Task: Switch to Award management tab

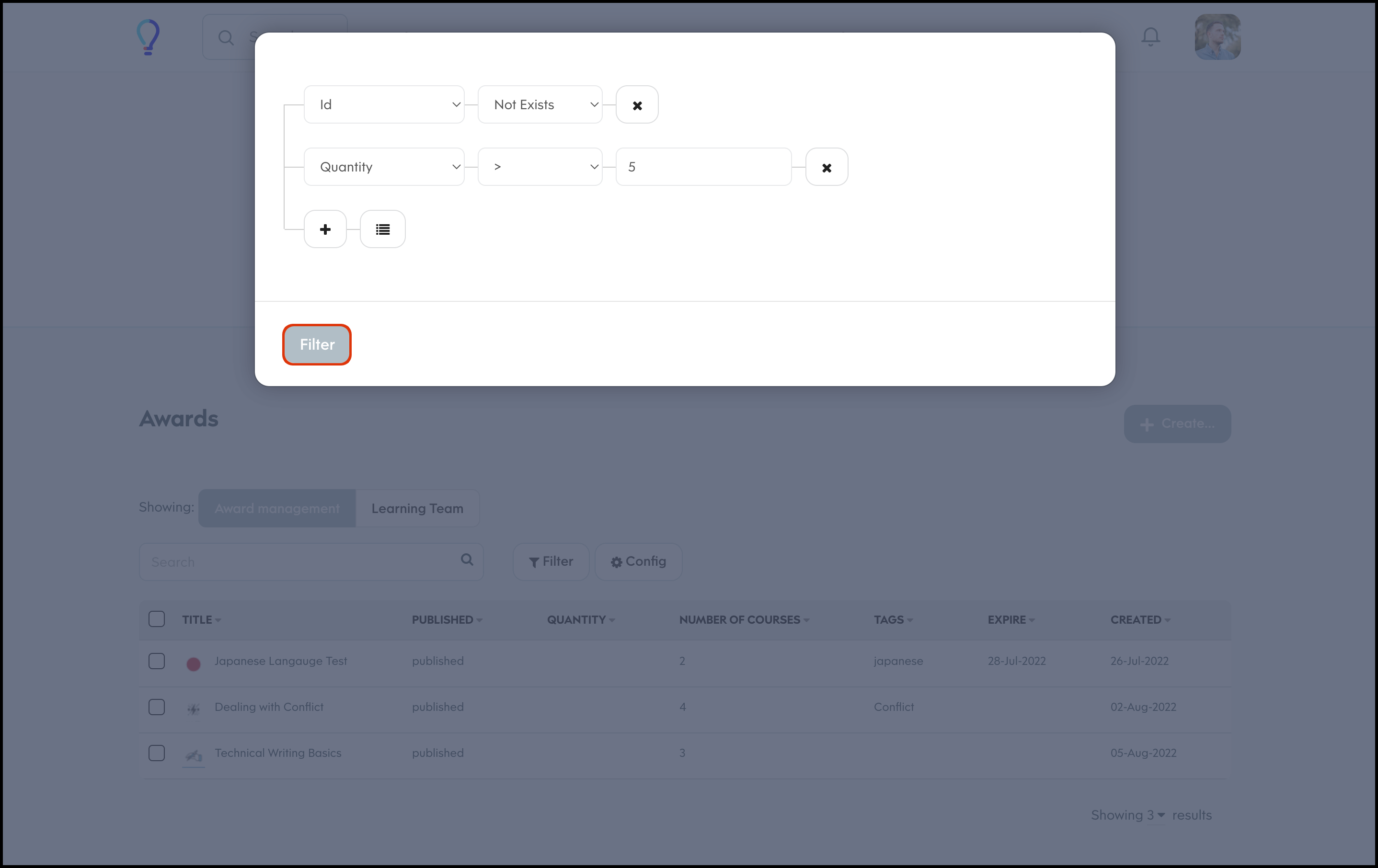Action: tap(277, 508)
